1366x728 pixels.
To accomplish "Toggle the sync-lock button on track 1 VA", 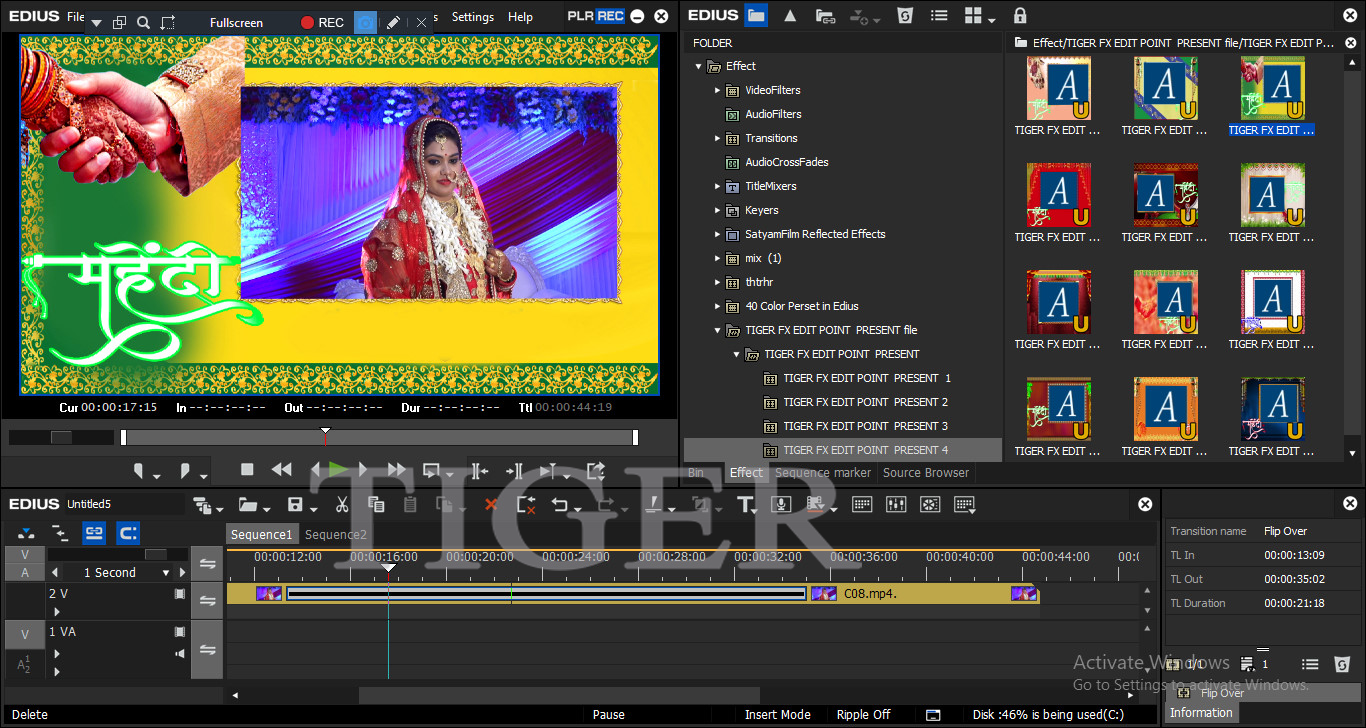I will pyautogui.click(x=207, y=649).
